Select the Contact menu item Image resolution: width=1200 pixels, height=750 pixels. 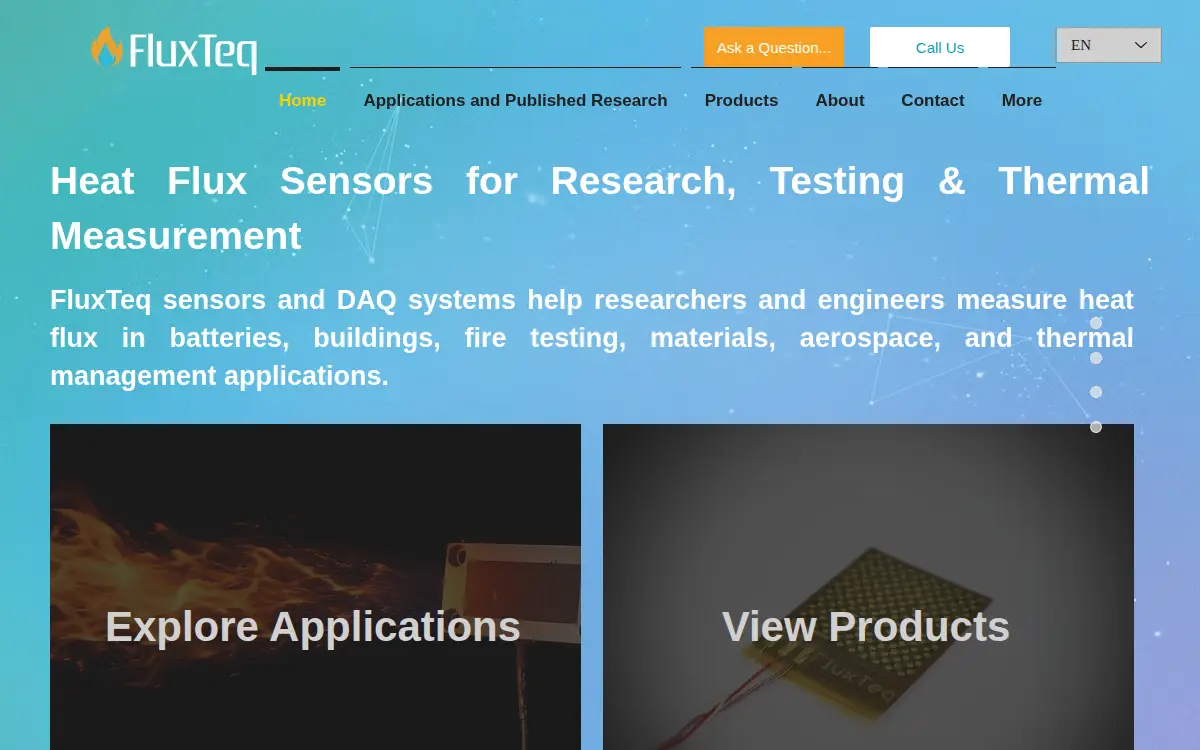(x=933, y=100)
